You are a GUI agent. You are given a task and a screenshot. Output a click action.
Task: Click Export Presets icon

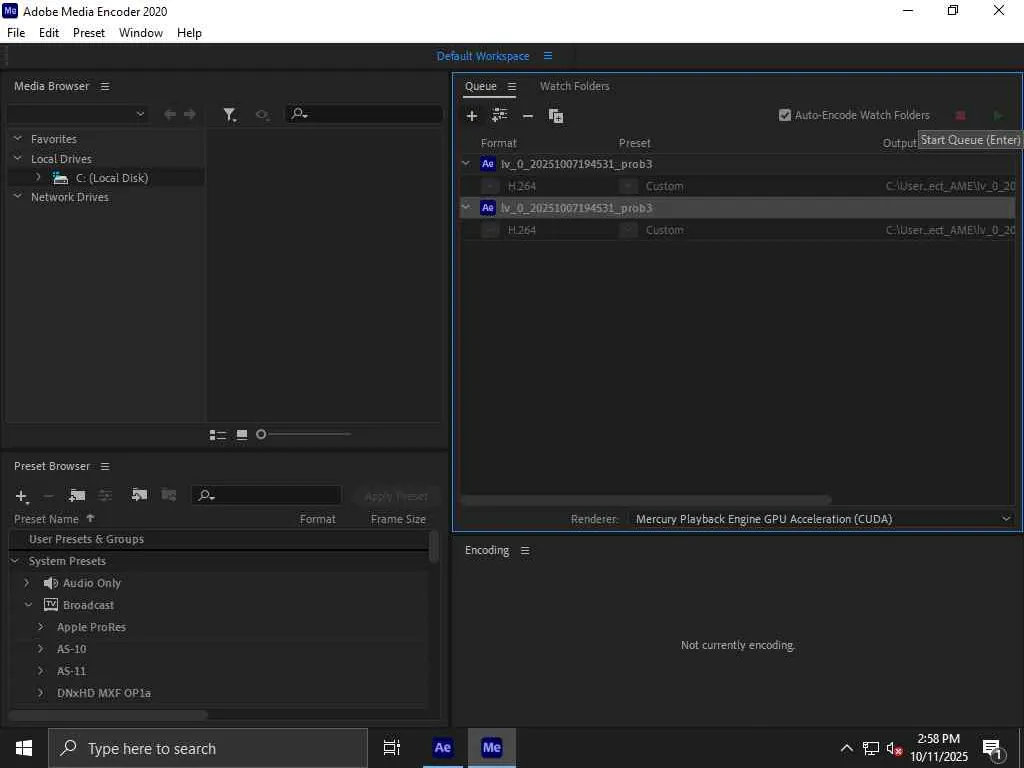point(168,495)
